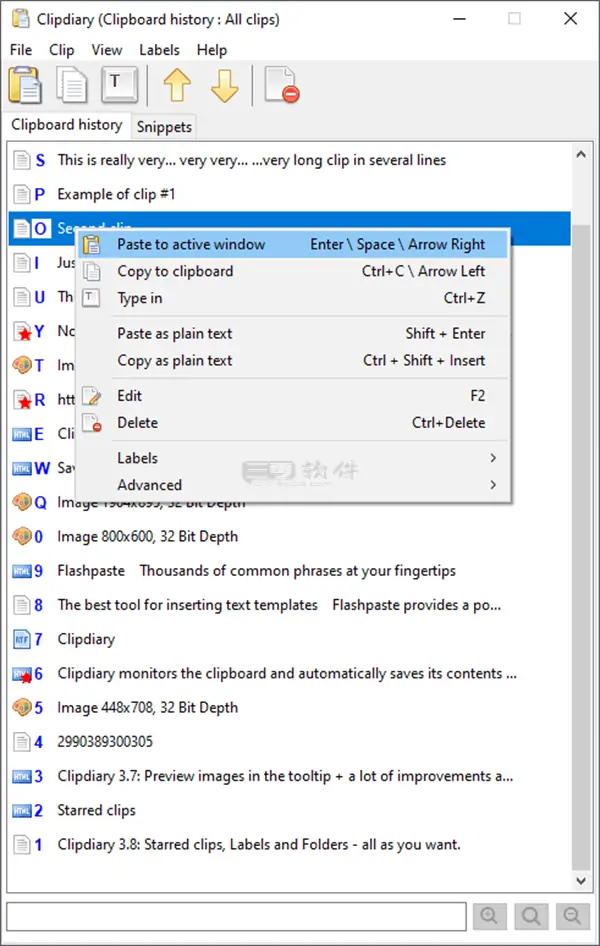Choose Paste to active window in context menu

(292, 244)
